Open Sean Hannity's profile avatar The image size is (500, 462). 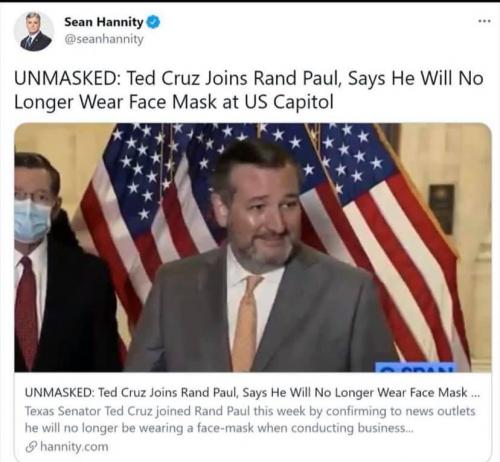coord(33,31)
